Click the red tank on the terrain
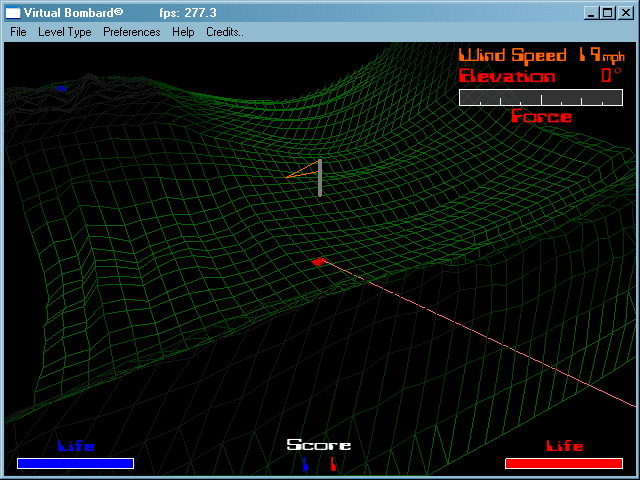The width and height of the screenshot is (640, 480). [319, 262]
